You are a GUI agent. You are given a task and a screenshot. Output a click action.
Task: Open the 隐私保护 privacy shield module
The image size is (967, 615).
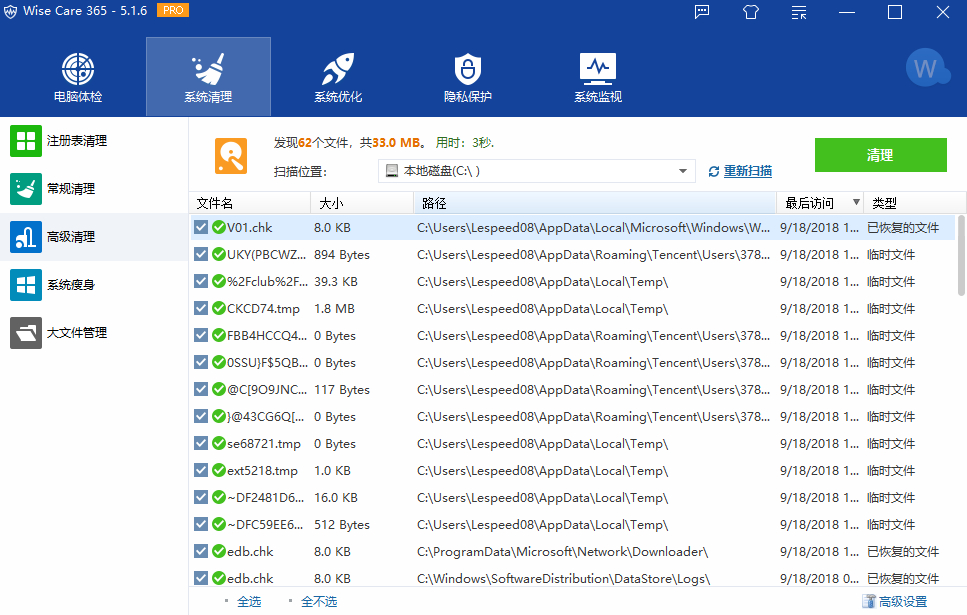click(467, 77)
